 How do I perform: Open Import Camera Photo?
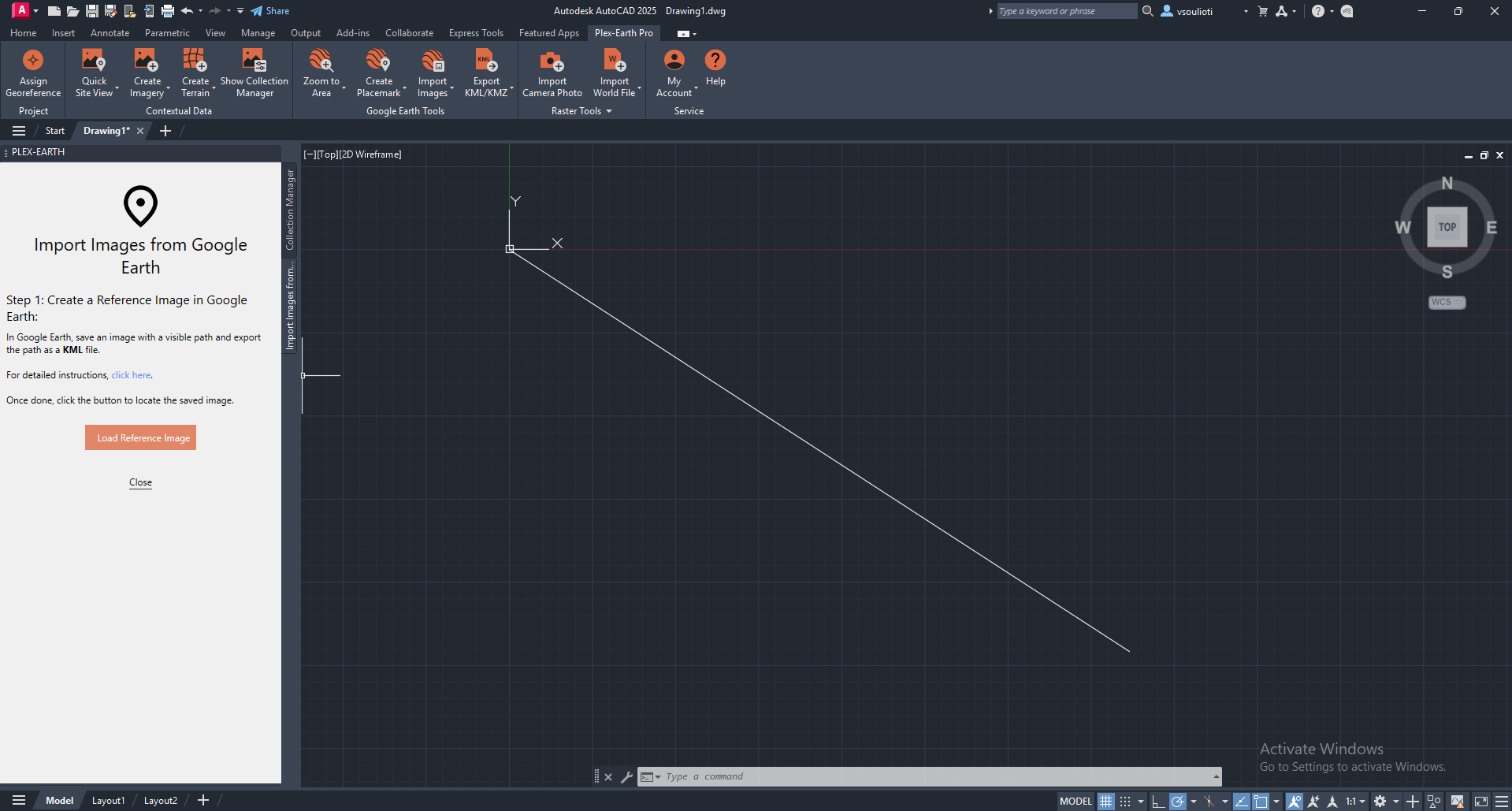[552, 73]
